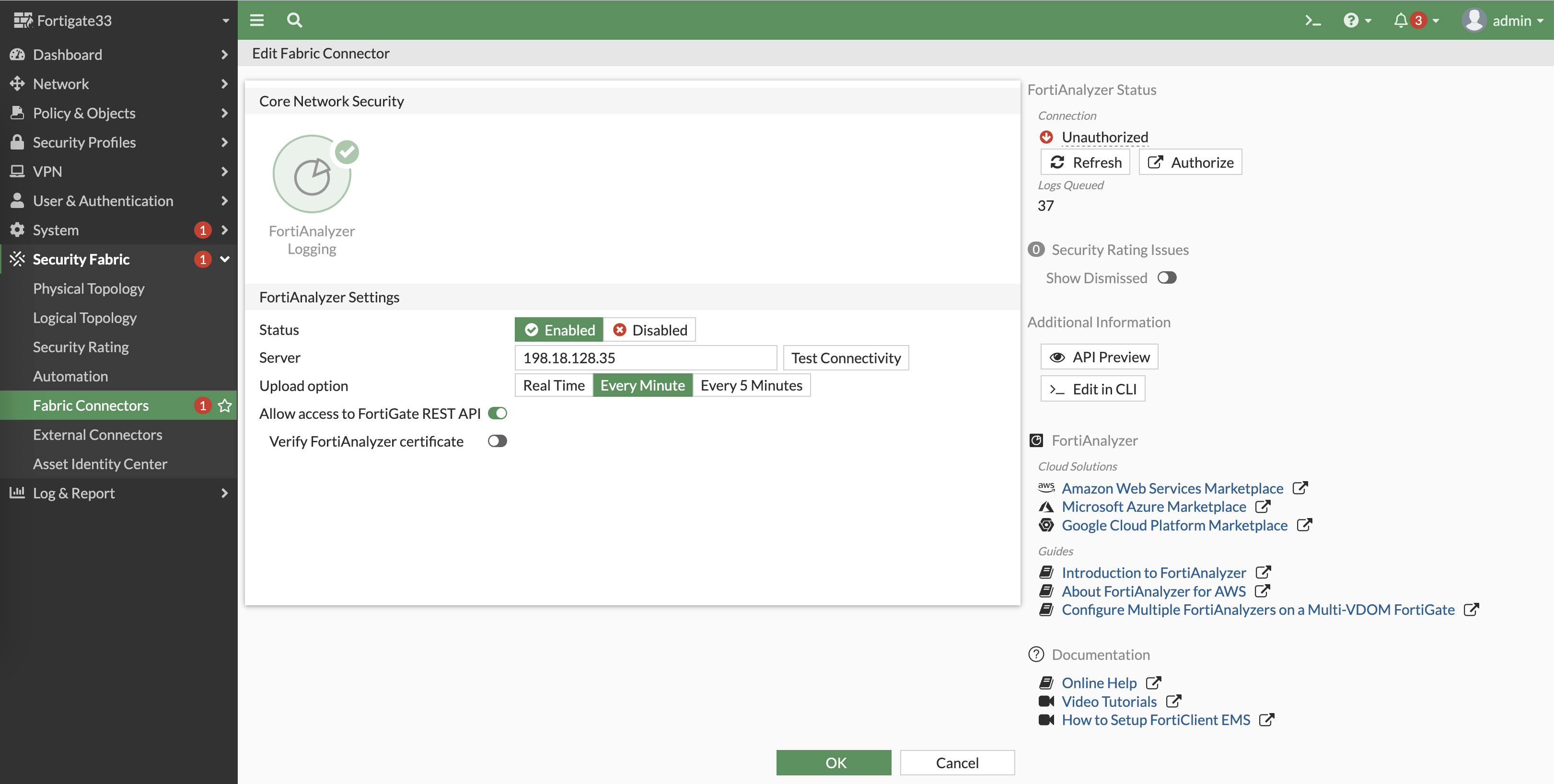1554x784 pixels.
Task: Open the Fortigate33 device dropdown
Action: tap(118, 21)
